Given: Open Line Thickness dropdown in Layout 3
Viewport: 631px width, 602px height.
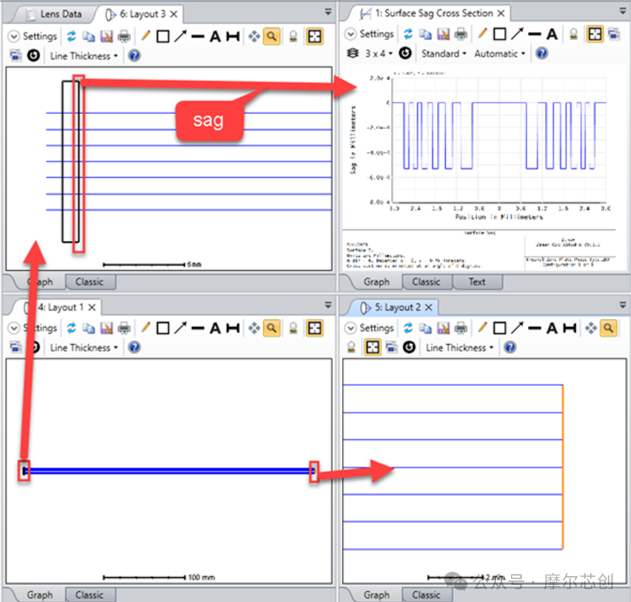Looking at the screenshot, I should click(84, 56).
